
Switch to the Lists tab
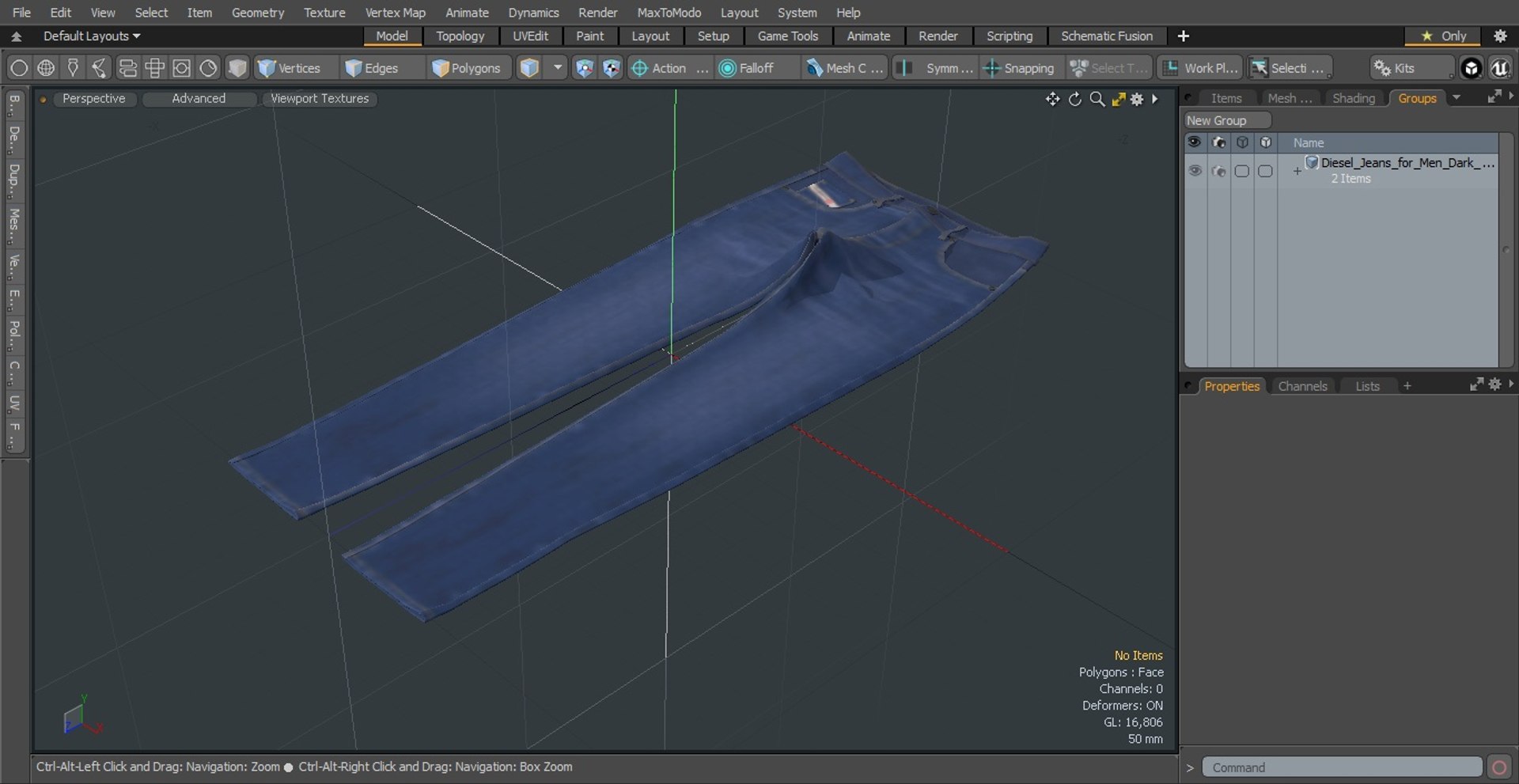click(x=1367, y=386)
